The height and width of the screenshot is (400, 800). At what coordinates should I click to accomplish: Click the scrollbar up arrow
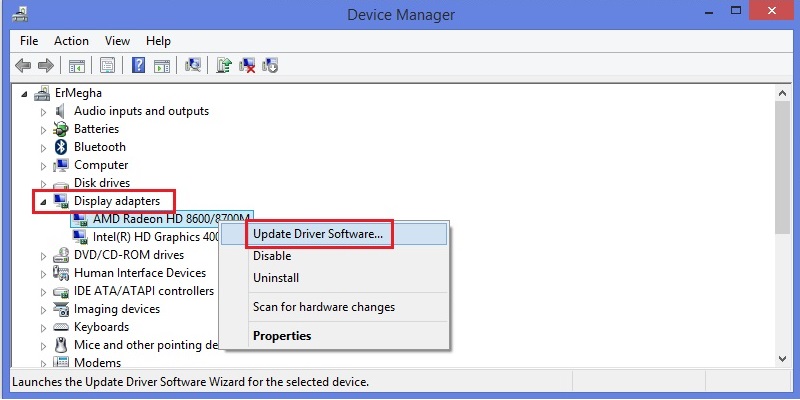782,92
